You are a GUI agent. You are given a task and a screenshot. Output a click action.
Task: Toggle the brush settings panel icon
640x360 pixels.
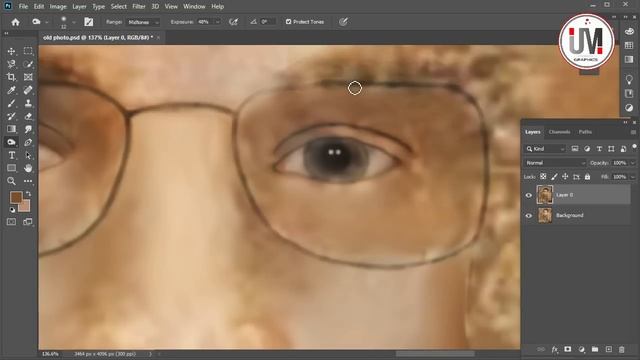pyautogui.click(x=89, y=22)
